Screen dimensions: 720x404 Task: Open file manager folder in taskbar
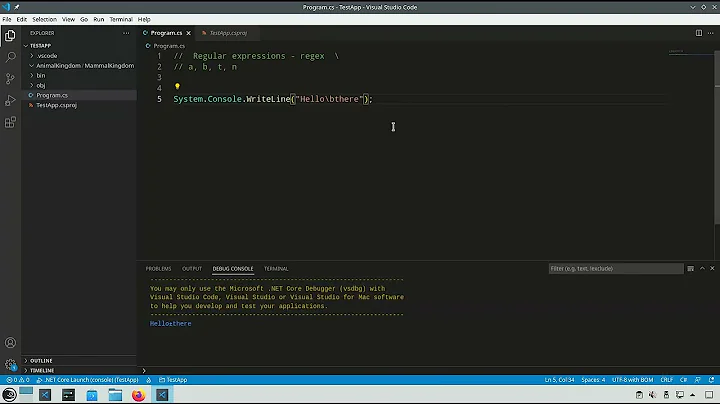(115, 395)
